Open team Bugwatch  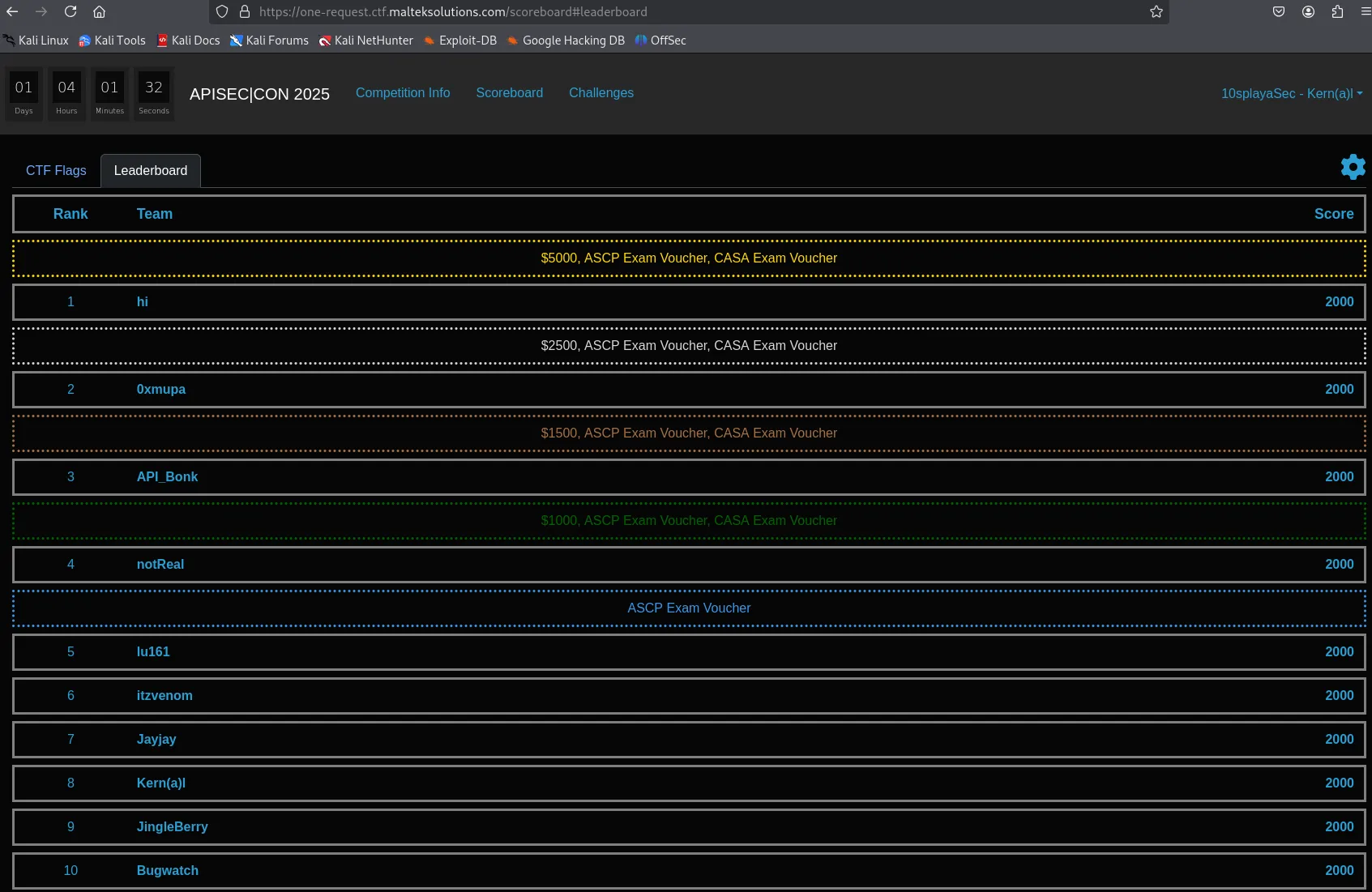(x=168, y=871)
